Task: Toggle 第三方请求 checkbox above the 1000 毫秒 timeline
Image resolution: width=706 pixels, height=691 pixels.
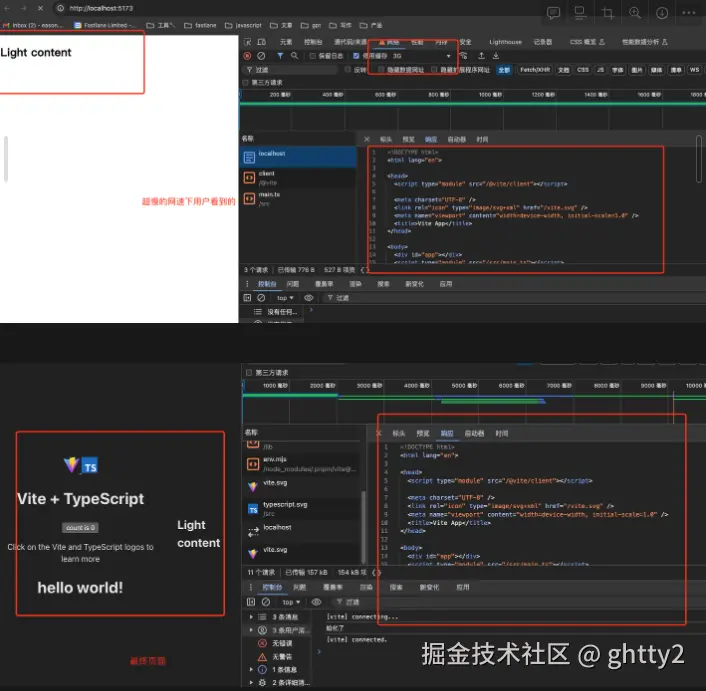Action: pyautogui.click(x=249, y=373)
